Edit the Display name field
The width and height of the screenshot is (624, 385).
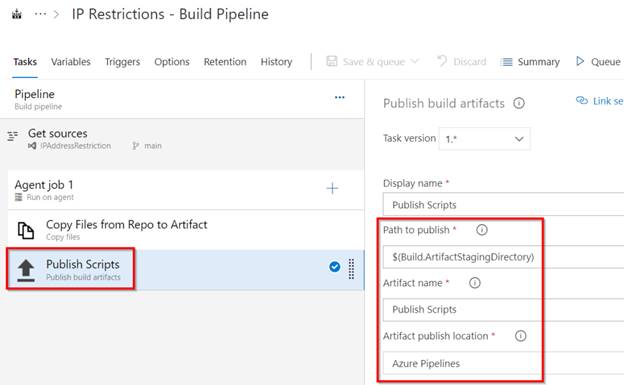pyautogui.click(x=503, y=205)
